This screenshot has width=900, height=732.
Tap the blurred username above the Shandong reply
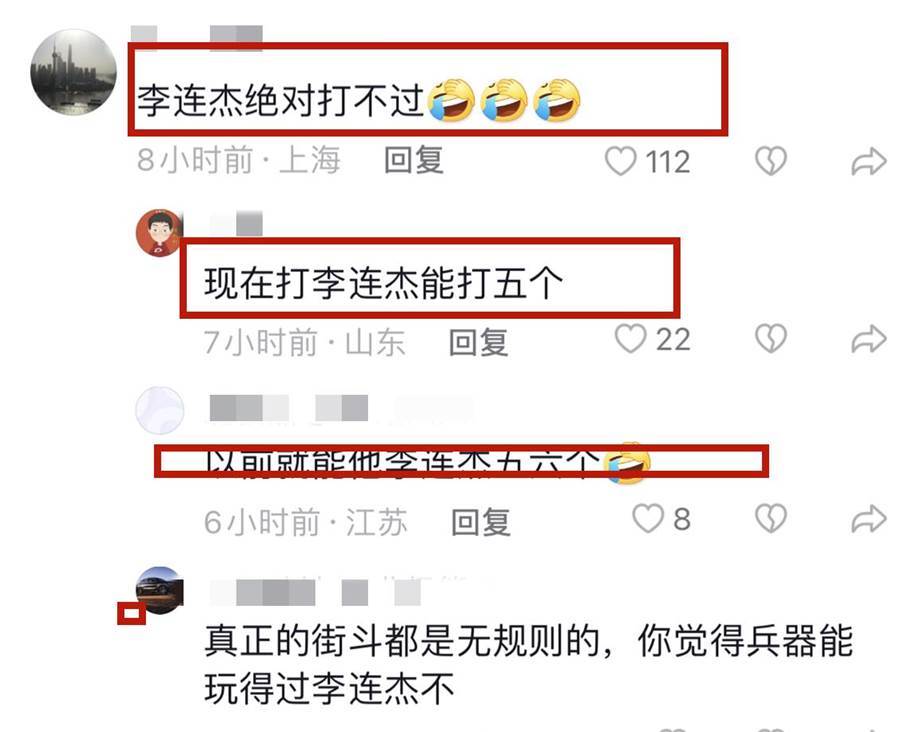236,223
